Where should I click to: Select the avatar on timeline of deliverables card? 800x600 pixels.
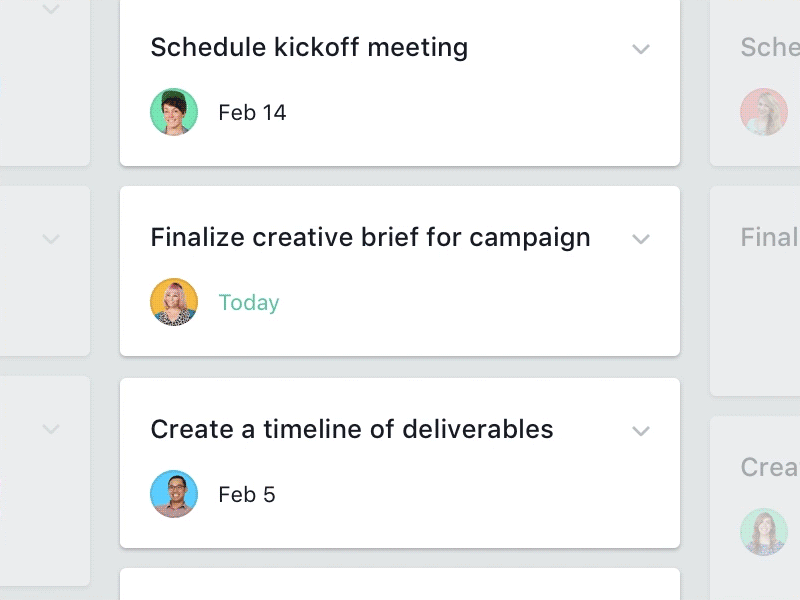tap(174, 494)
